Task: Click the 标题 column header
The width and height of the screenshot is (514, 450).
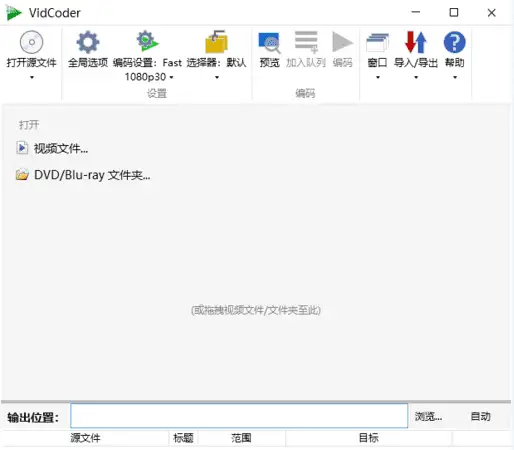Action: point(183,438)
